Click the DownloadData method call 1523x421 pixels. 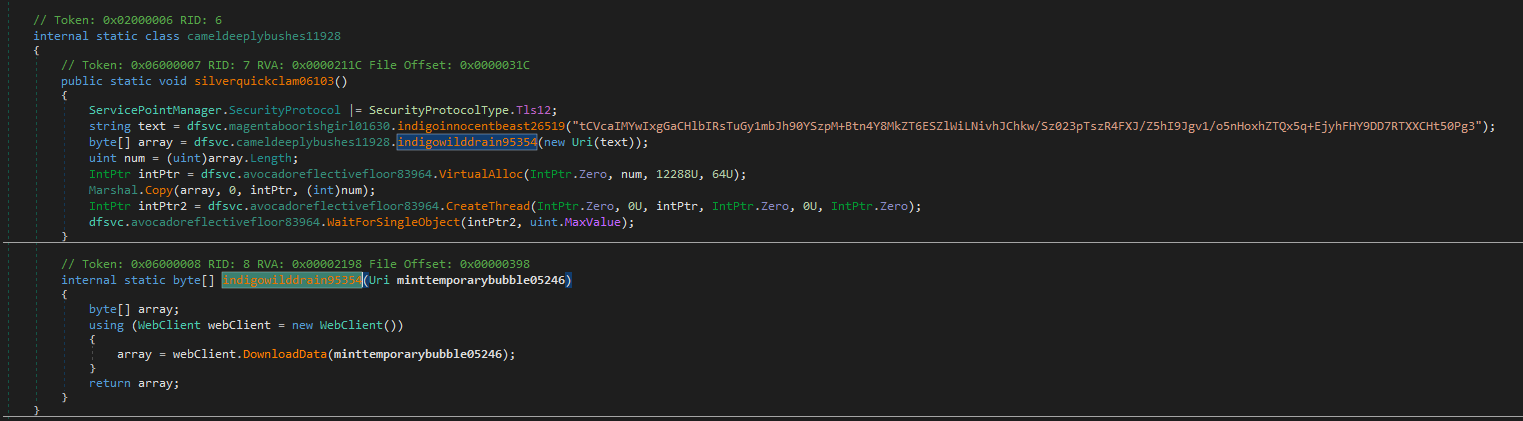pos(284,355)
